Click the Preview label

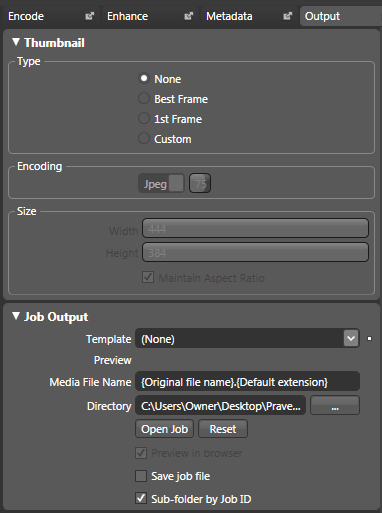tap(113, 360)
